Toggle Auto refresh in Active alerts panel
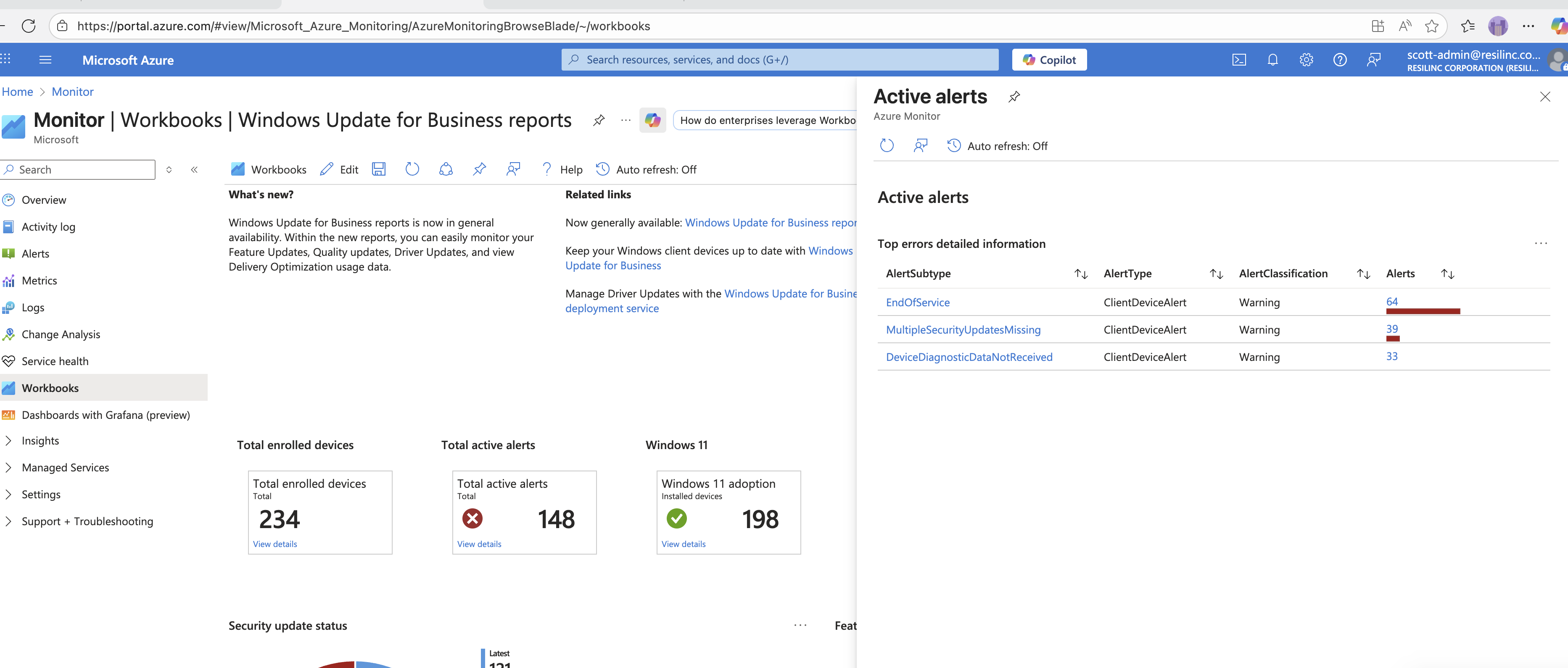1568x668 pixels. 996,146
